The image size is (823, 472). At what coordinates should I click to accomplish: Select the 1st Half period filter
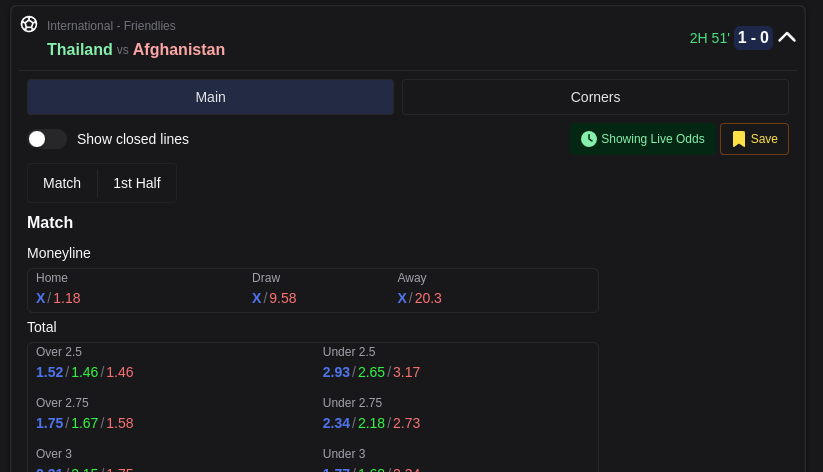pos(137,183)
